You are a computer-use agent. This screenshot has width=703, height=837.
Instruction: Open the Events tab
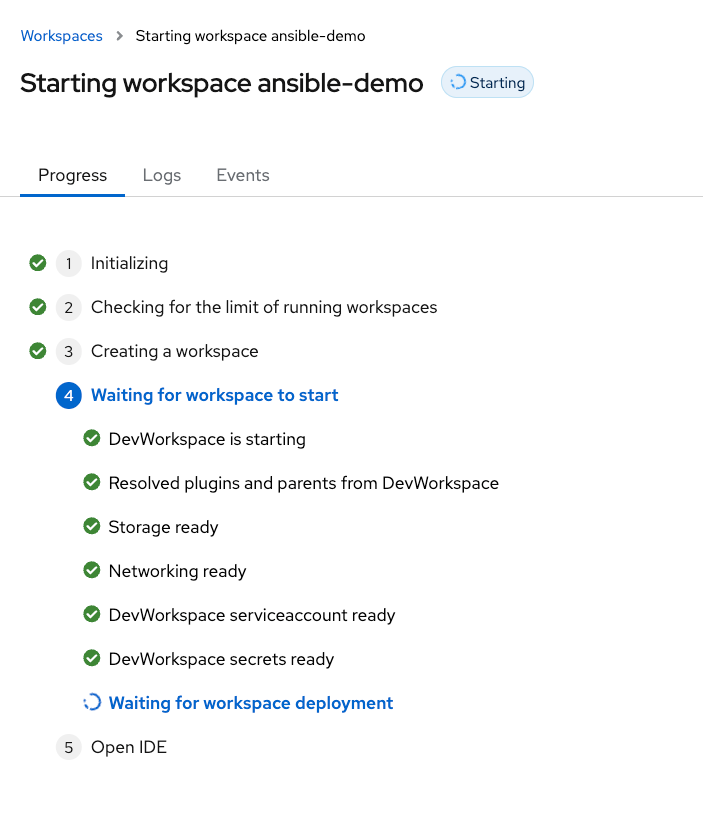(x=242, y=175)
